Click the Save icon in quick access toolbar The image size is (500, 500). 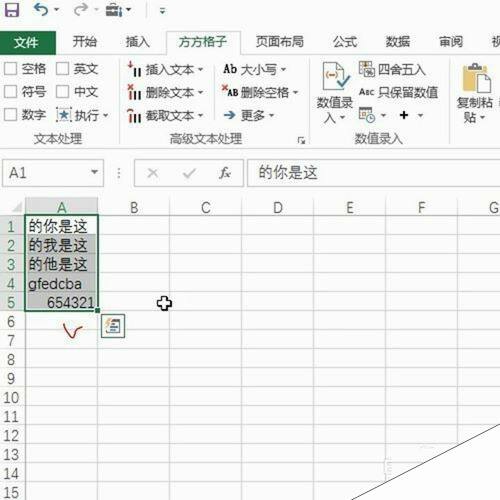(x=12, y=10)
